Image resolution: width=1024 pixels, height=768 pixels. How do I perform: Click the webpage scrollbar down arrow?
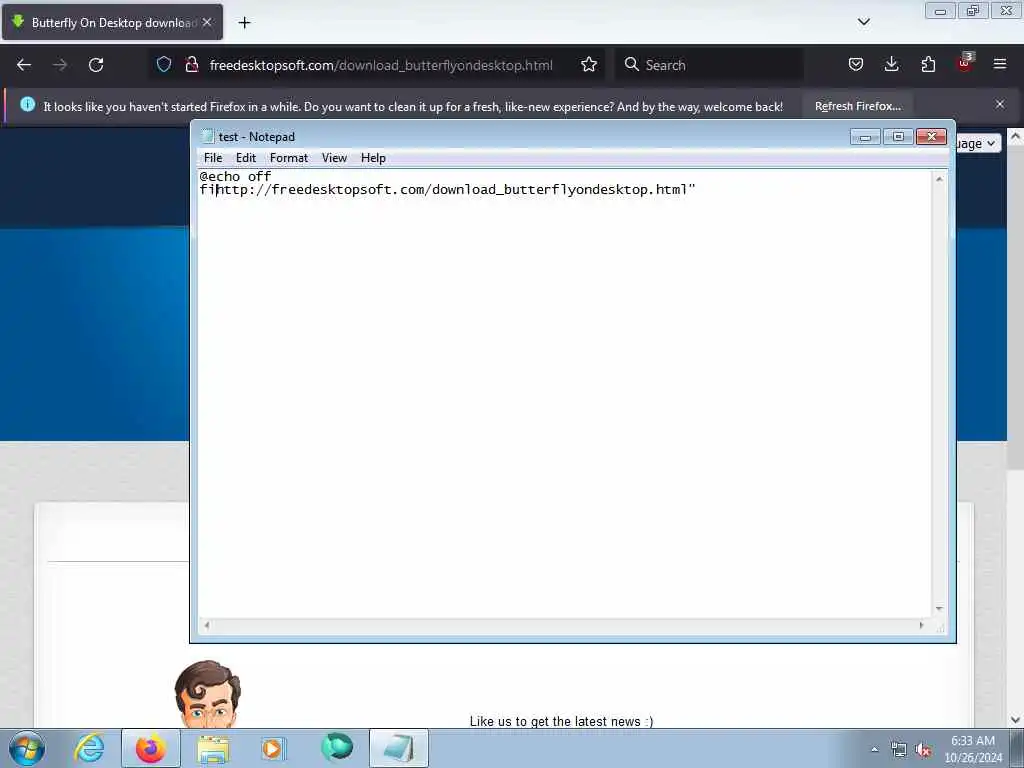(1016, 720)
